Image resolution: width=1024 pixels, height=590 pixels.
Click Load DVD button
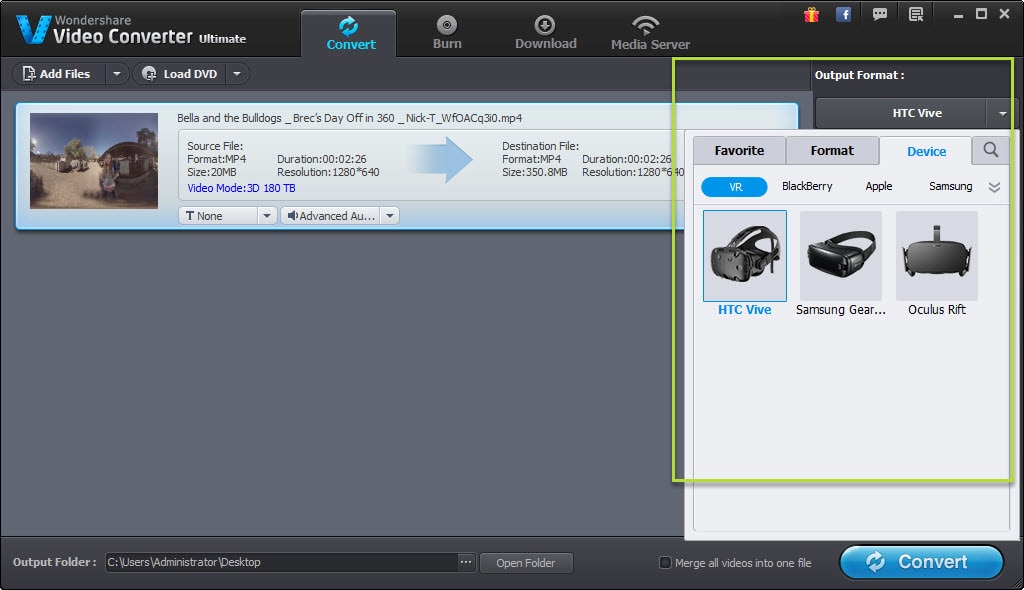[180, 74]
